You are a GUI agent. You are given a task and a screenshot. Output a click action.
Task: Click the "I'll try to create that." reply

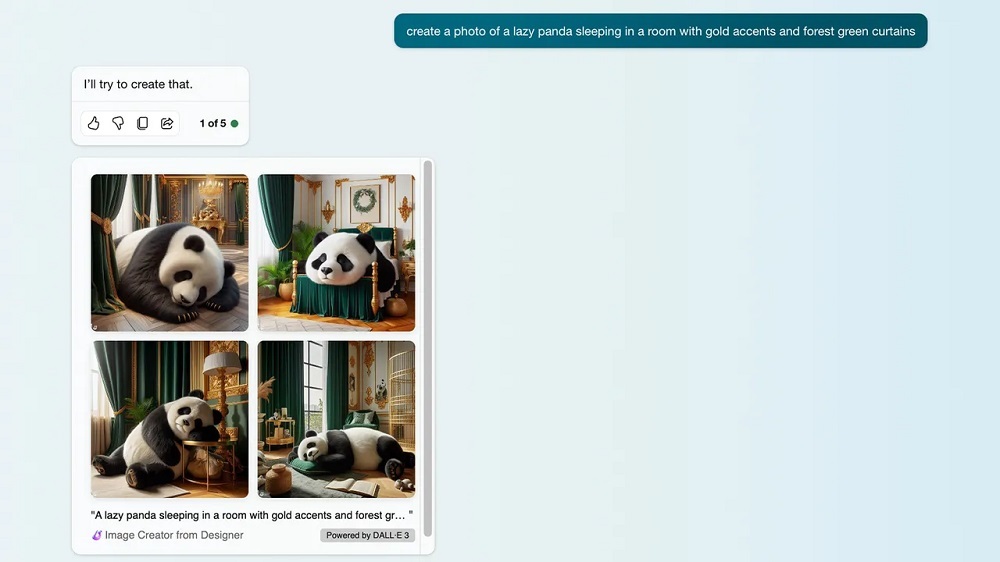pyautogui.click(x=138, y=84)
